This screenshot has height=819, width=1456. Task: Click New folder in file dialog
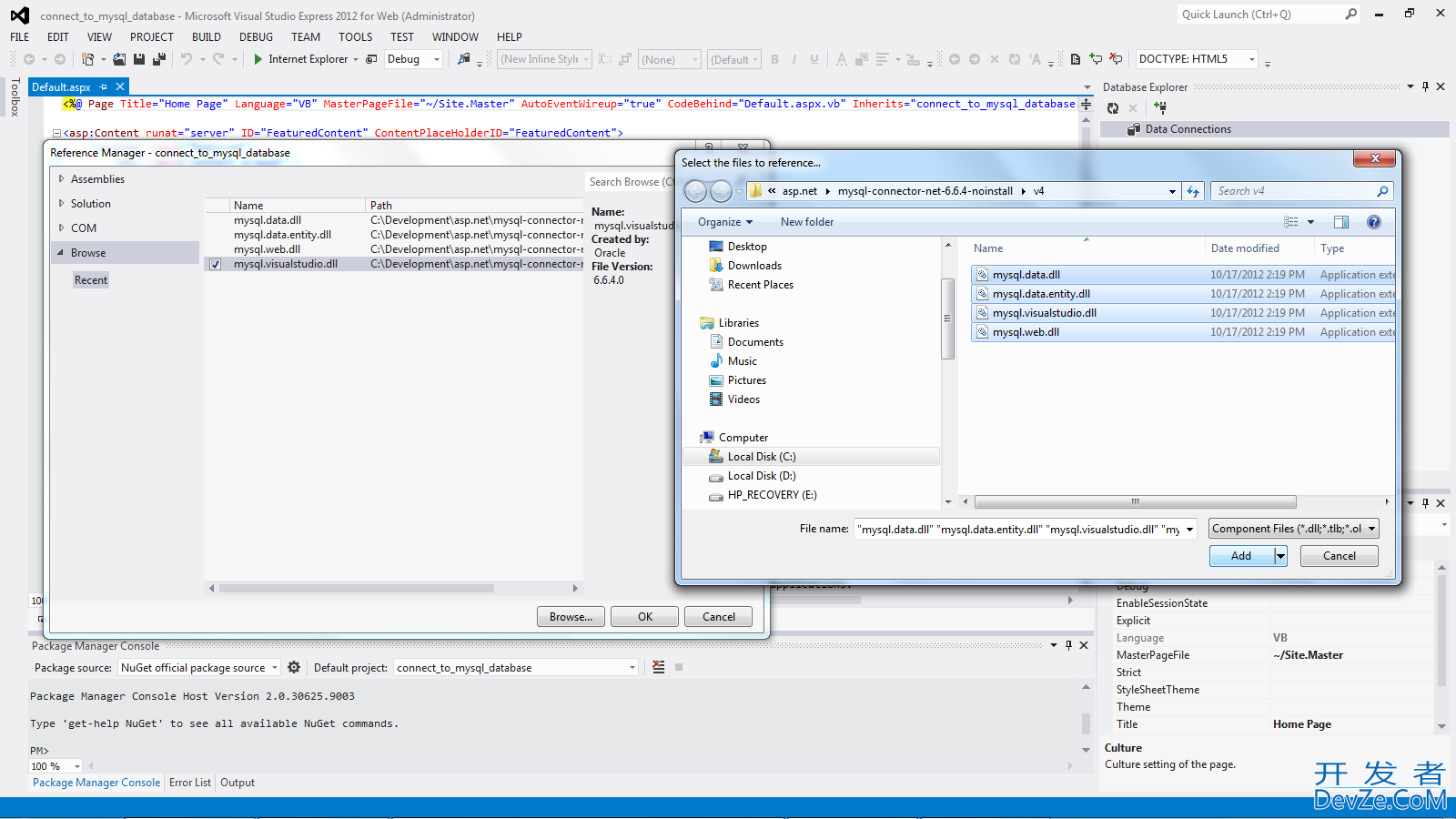(806, 222)
